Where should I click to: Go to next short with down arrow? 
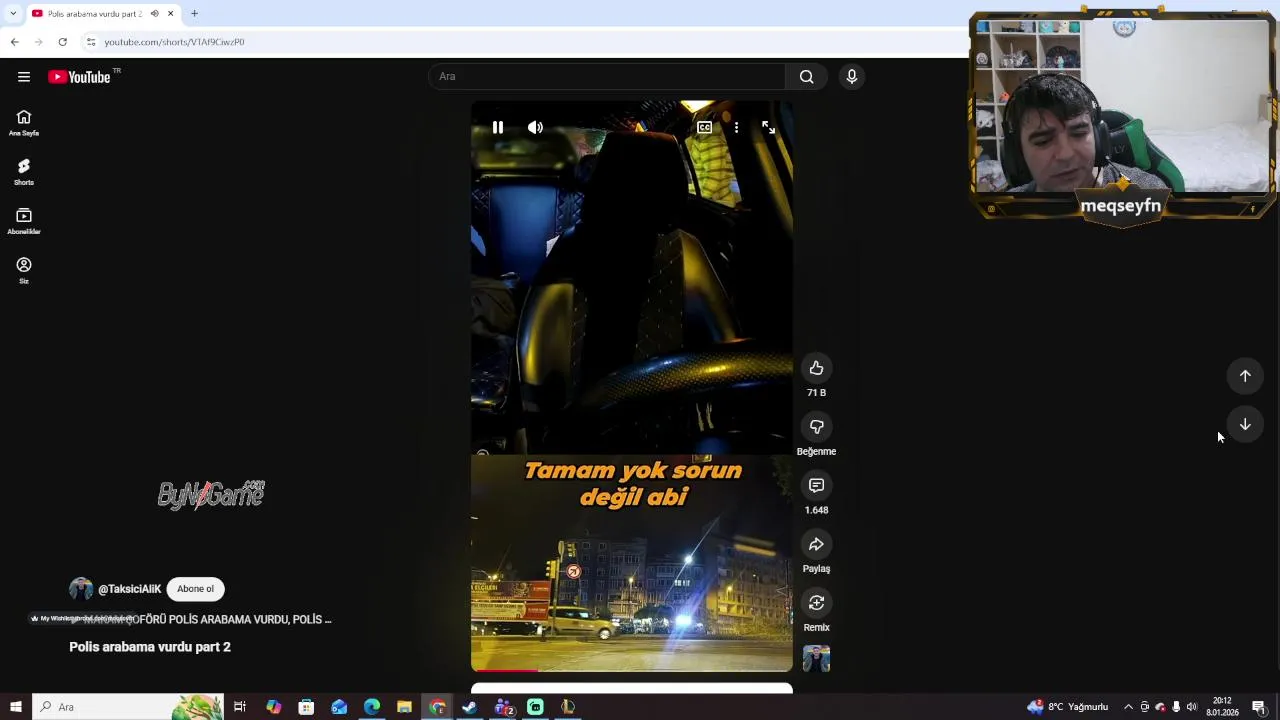point(1245,424)
